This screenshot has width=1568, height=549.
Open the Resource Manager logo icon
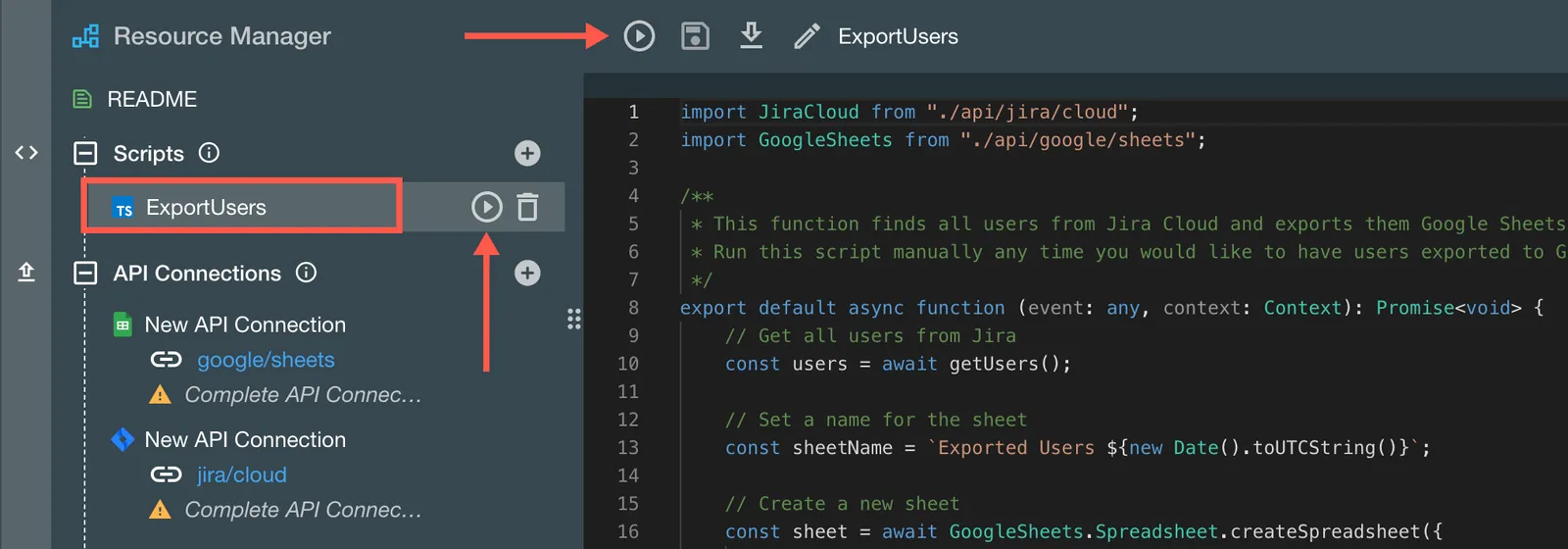[85, 37]
